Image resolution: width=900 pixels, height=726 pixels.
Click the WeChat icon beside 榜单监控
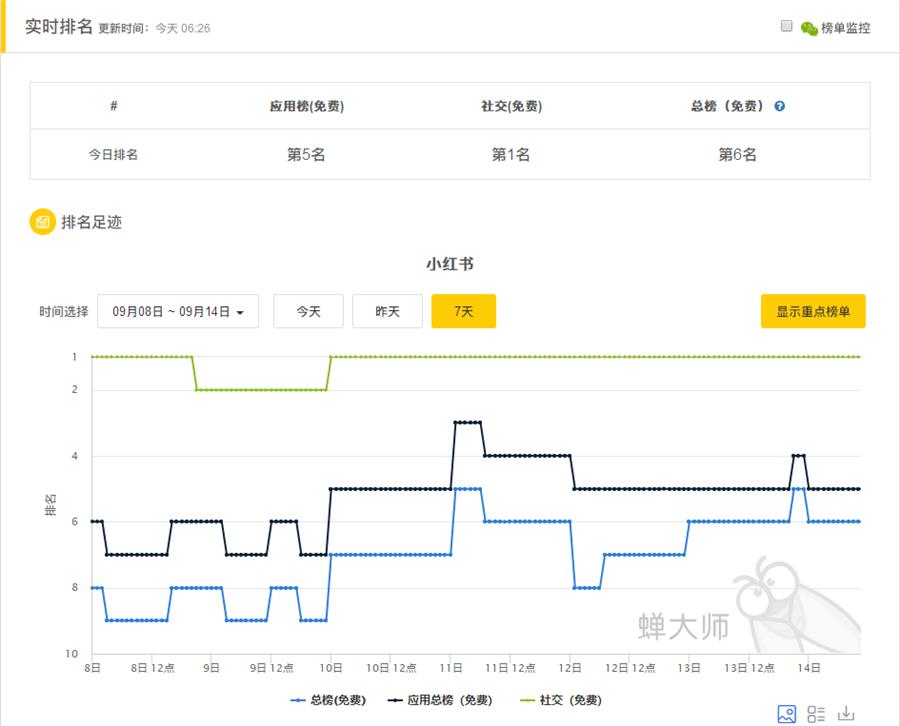point(812,28)
